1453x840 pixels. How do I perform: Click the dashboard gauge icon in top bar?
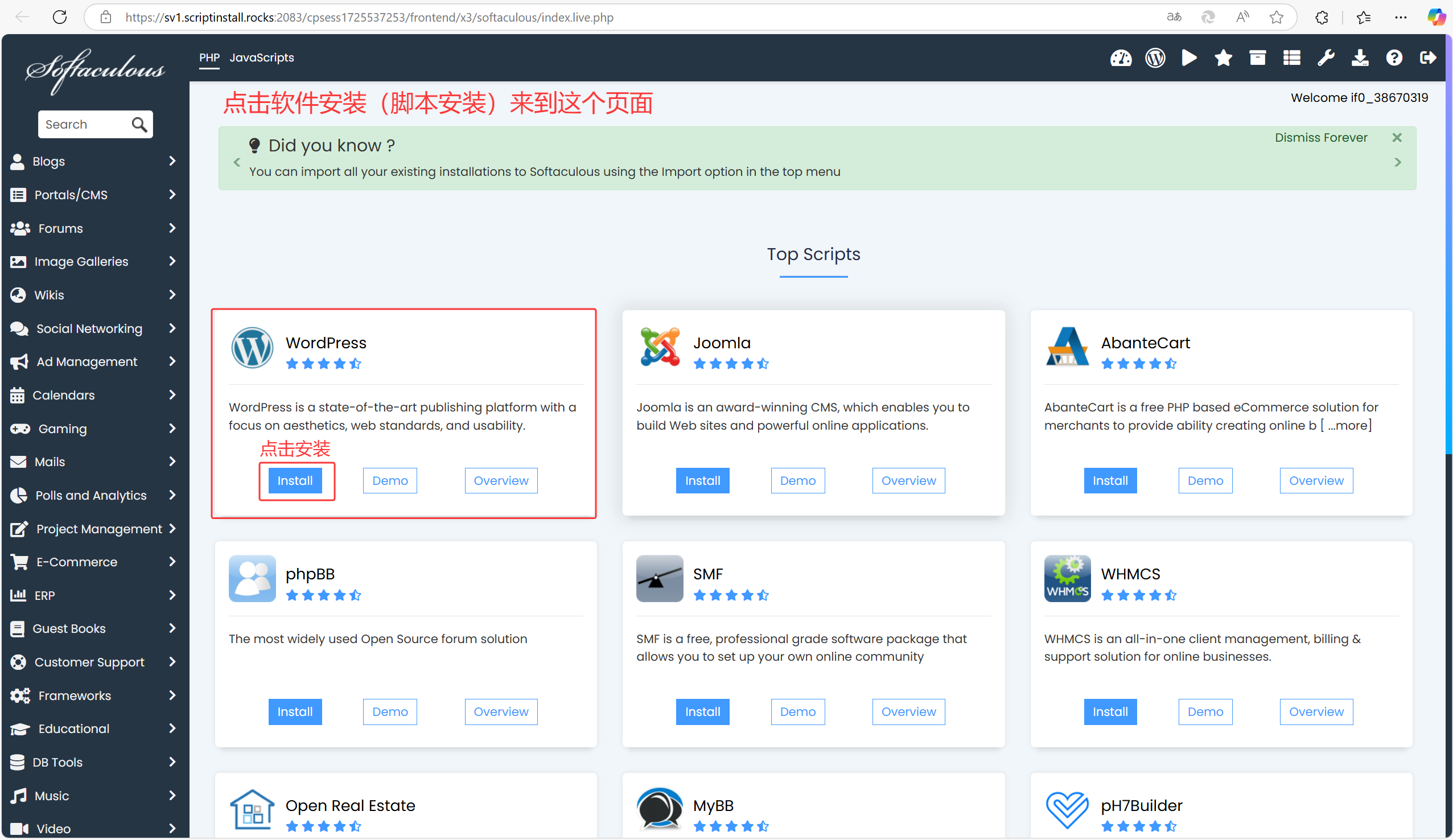pyautogui.click(x=1120, y=57)
